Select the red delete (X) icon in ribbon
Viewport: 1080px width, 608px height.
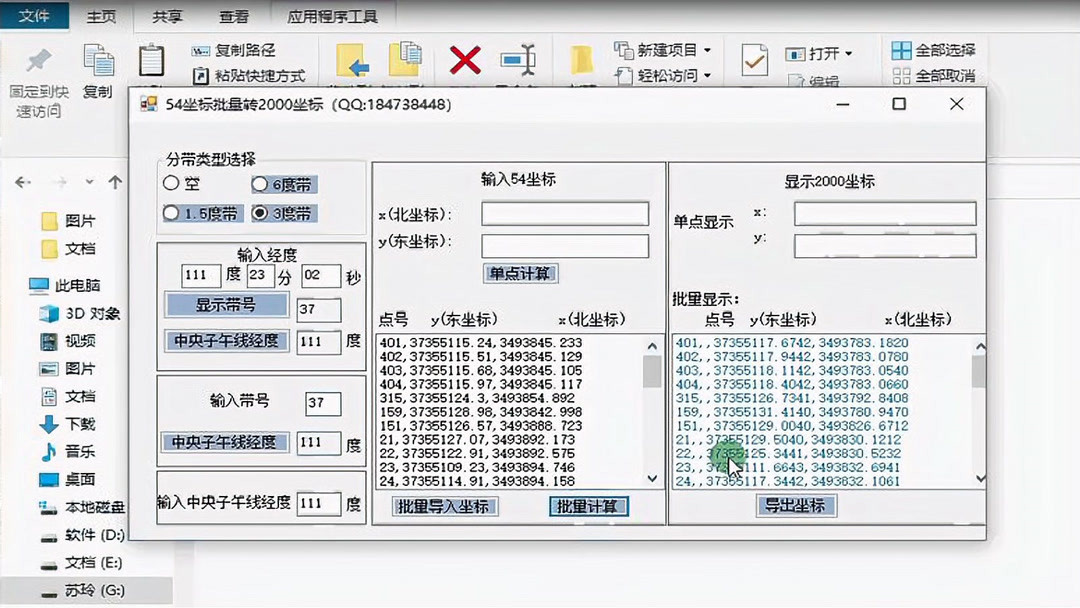coord(463,60)
